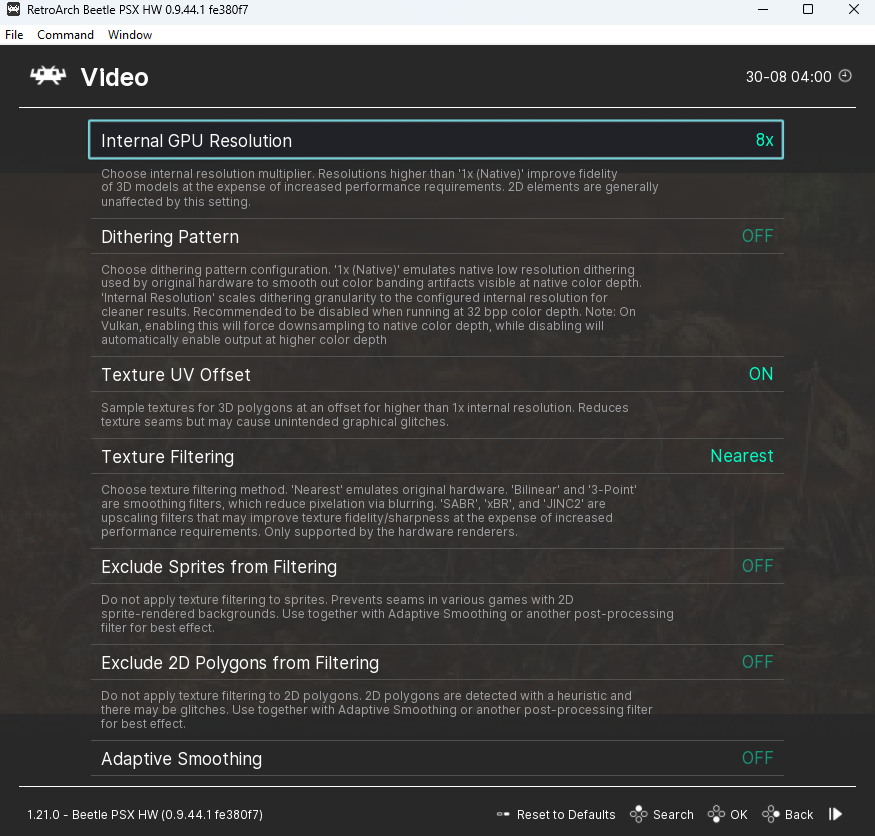Select the Internal GPU Resolution row label
Screen dimensions: 875x836
(x=196, y=141)
